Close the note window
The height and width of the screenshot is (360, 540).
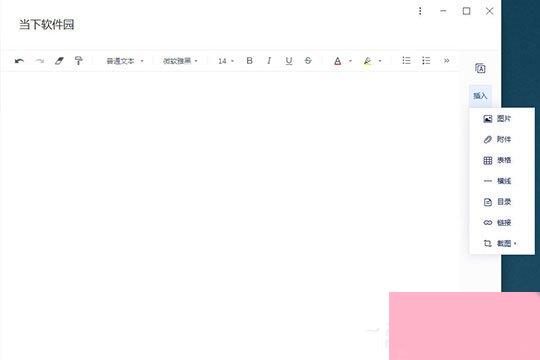tap(489, 11)
